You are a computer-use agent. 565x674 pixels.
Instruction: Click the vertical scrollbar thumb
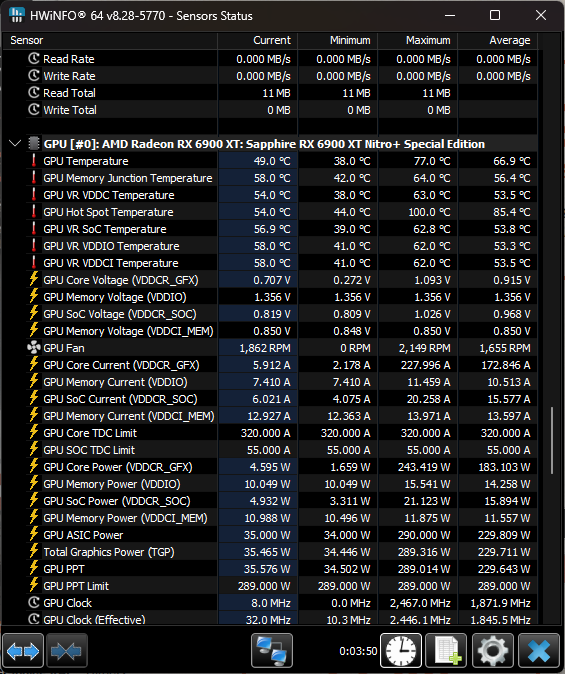(x=551, y=440)
